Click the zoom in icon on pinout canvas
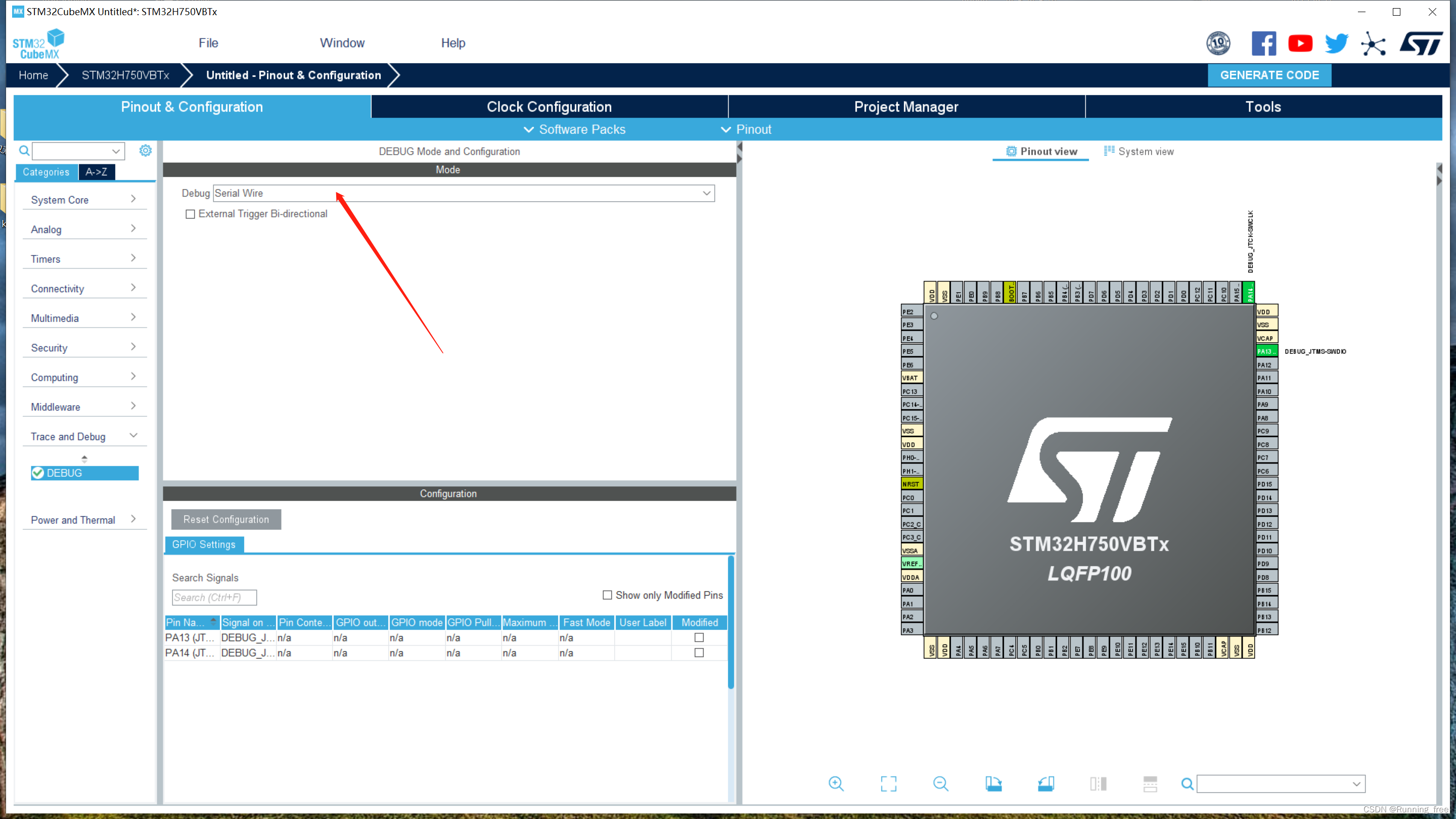This screenshot has width=1456, height=819. coord(836,783)
